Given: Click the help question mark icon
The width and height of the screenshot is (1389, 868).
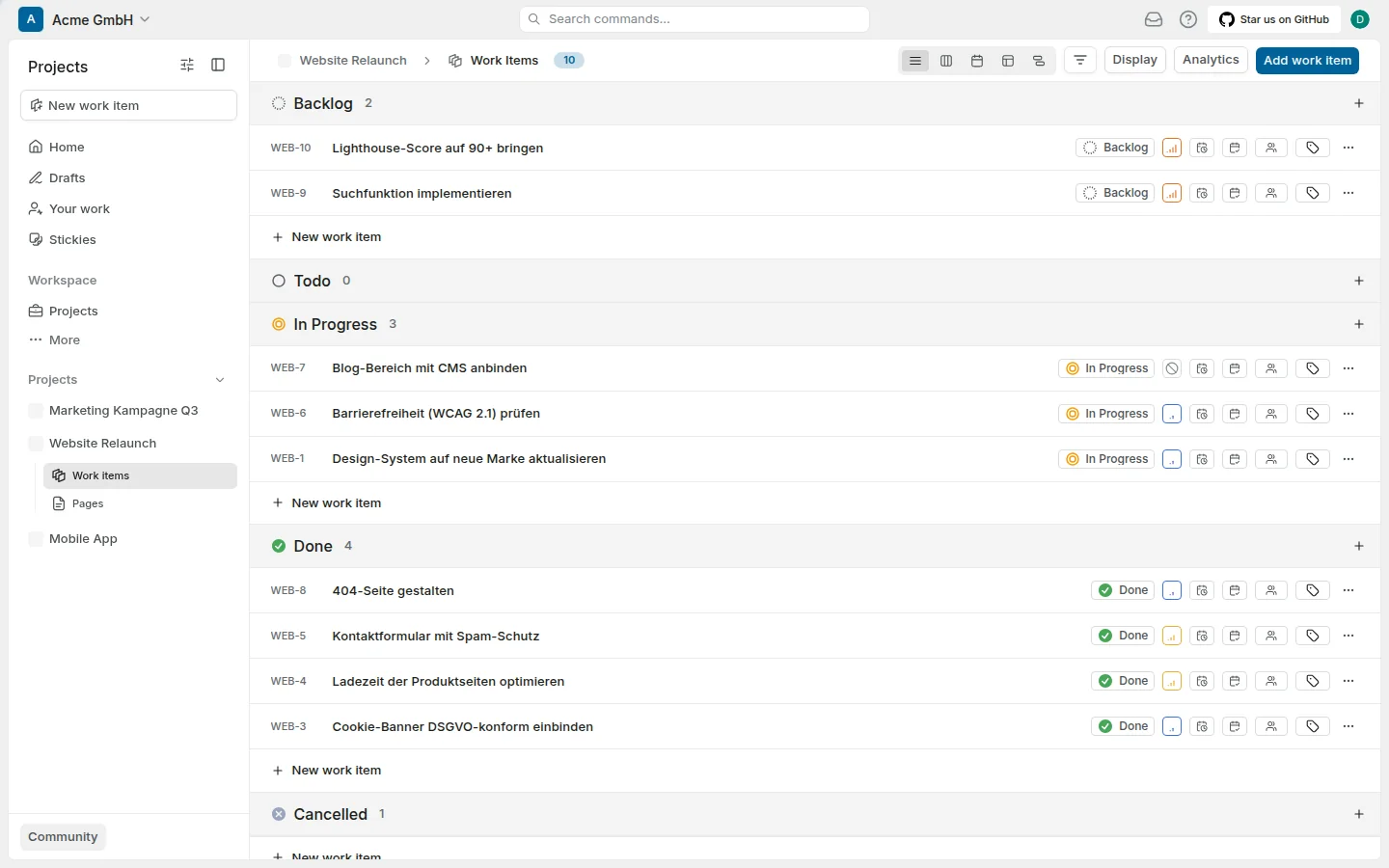Looking at the screenshot, I should (1188, 19).
